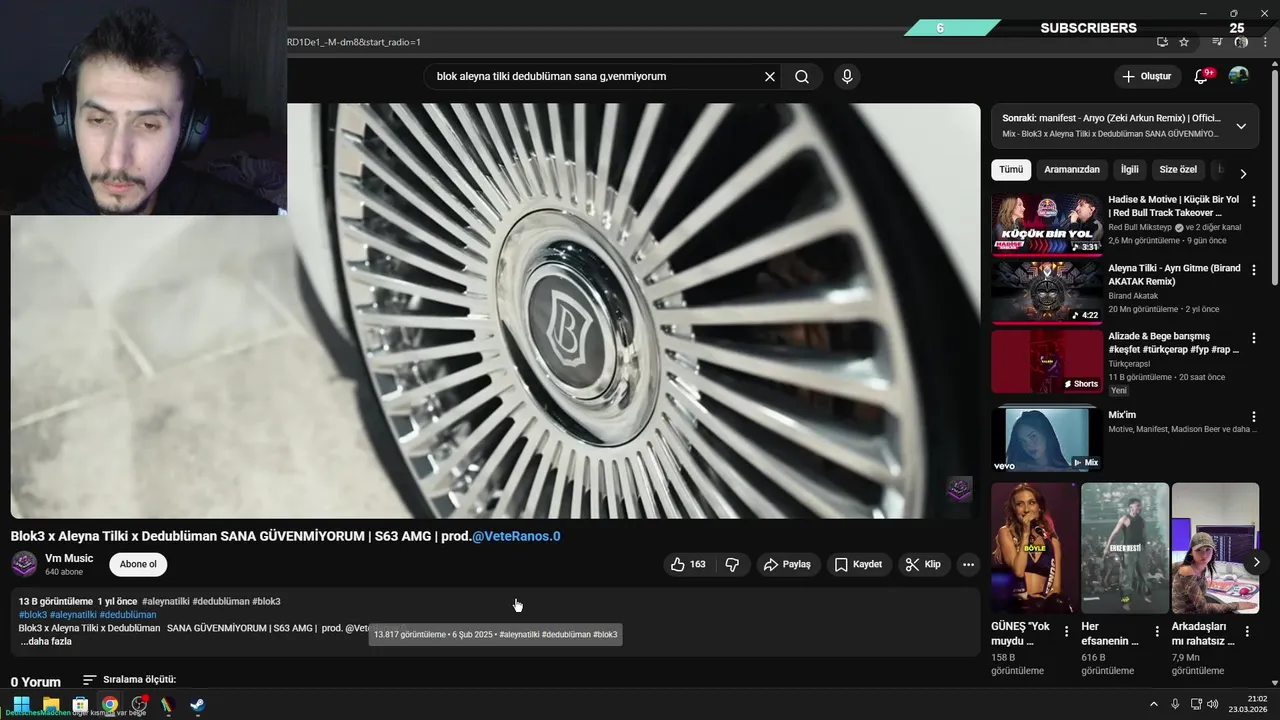Open Chrome three-dot menu

[x=1265, y=42]
